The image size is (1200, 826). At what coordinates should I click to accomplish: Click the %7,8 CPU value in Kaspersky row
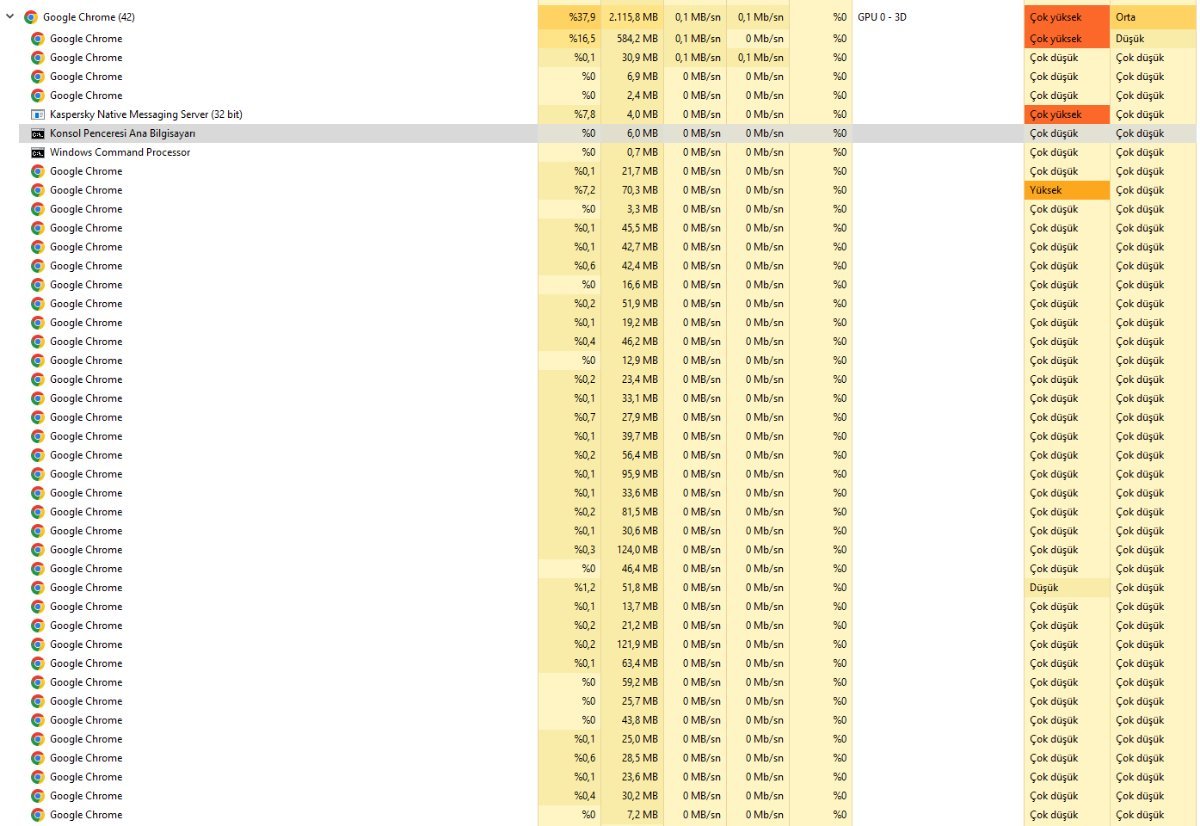tap(584, 114)
